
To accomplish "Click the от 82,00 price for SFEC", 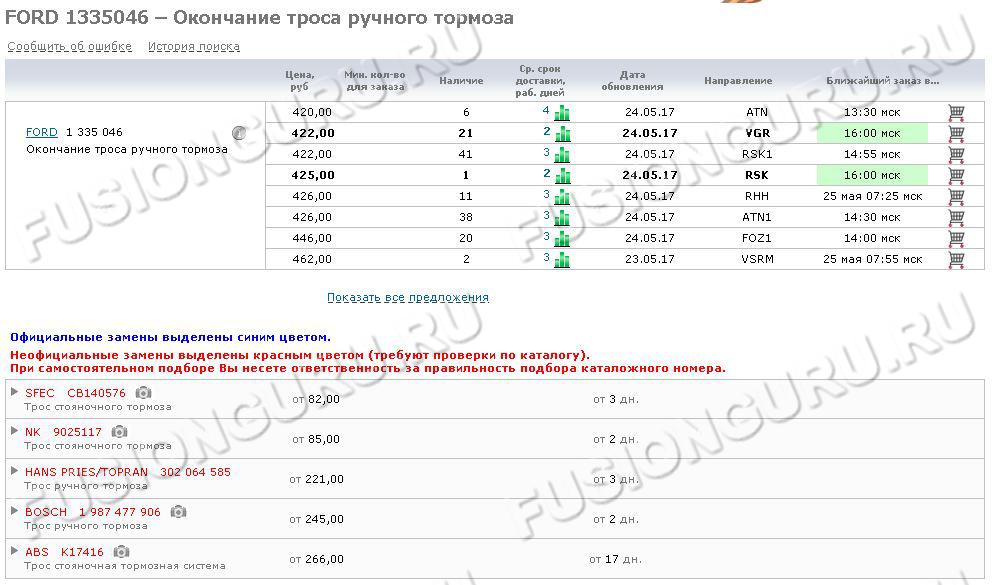I will (316, 399).
